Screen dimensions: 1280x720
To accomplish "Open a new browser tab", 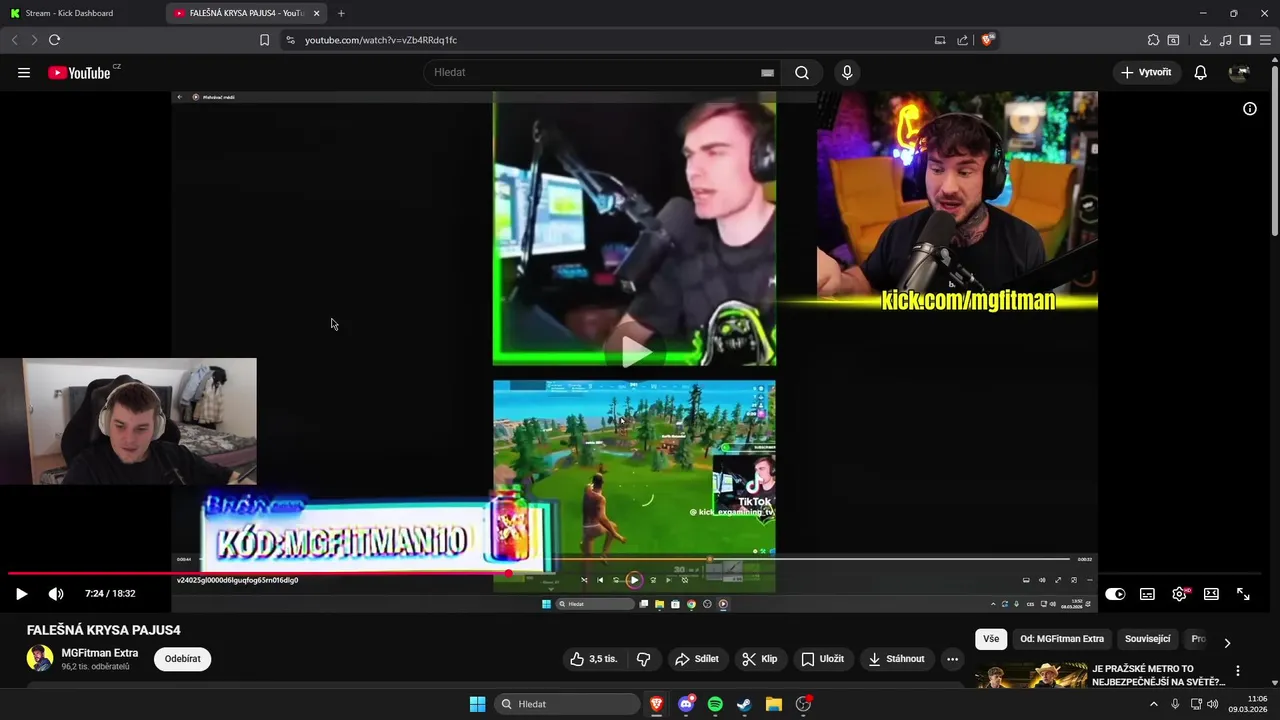I will (341, 13).
